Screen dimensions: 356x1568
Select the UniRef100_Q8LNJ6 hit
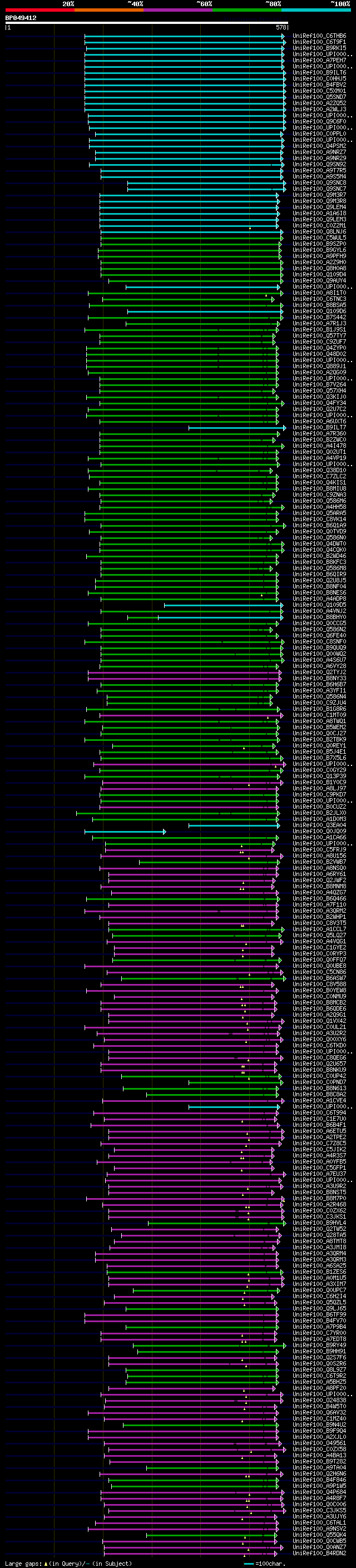tap(319, 231)
